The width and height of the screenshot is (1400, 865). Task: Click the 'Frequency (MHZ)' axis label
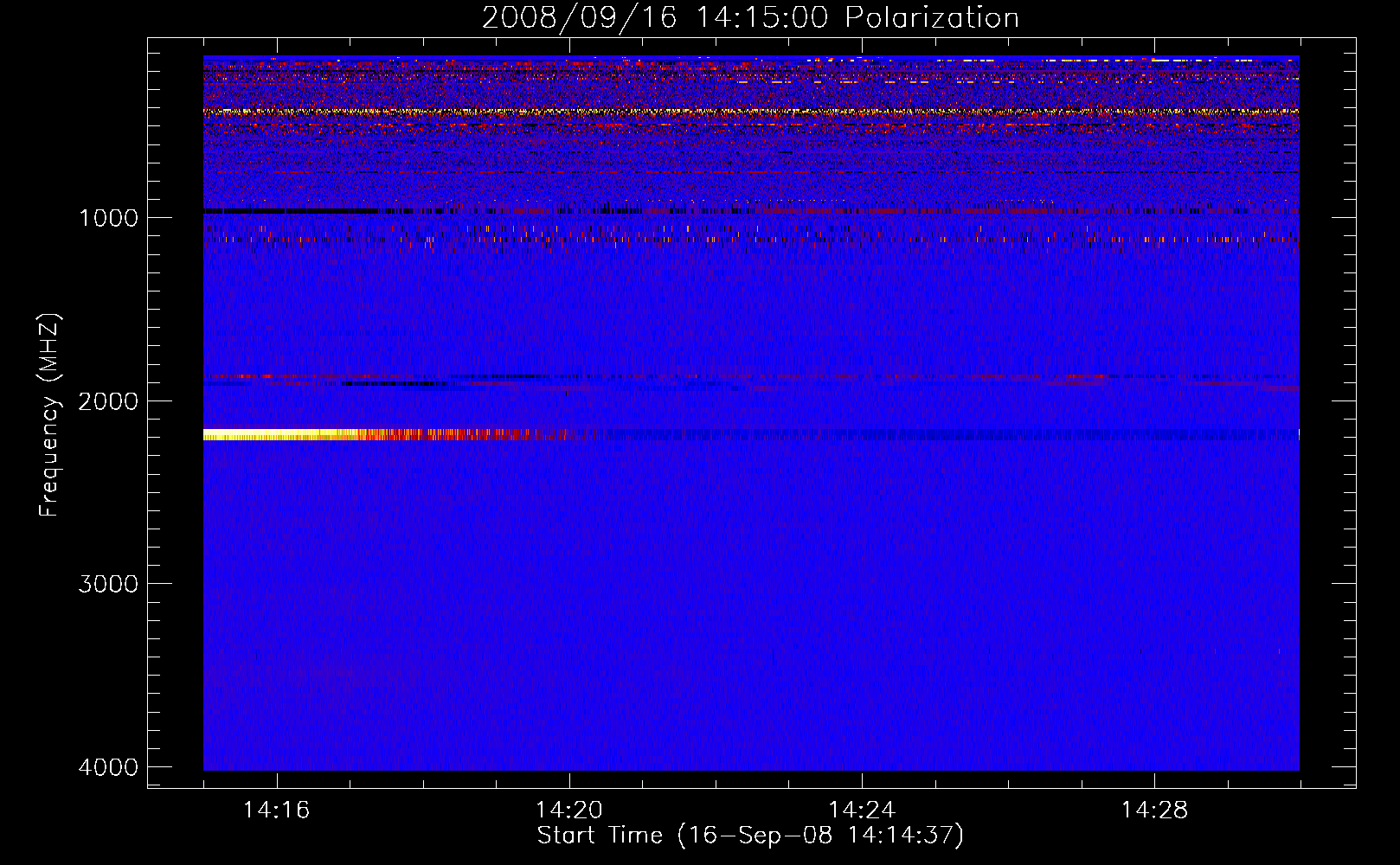[x=49, y=415]
